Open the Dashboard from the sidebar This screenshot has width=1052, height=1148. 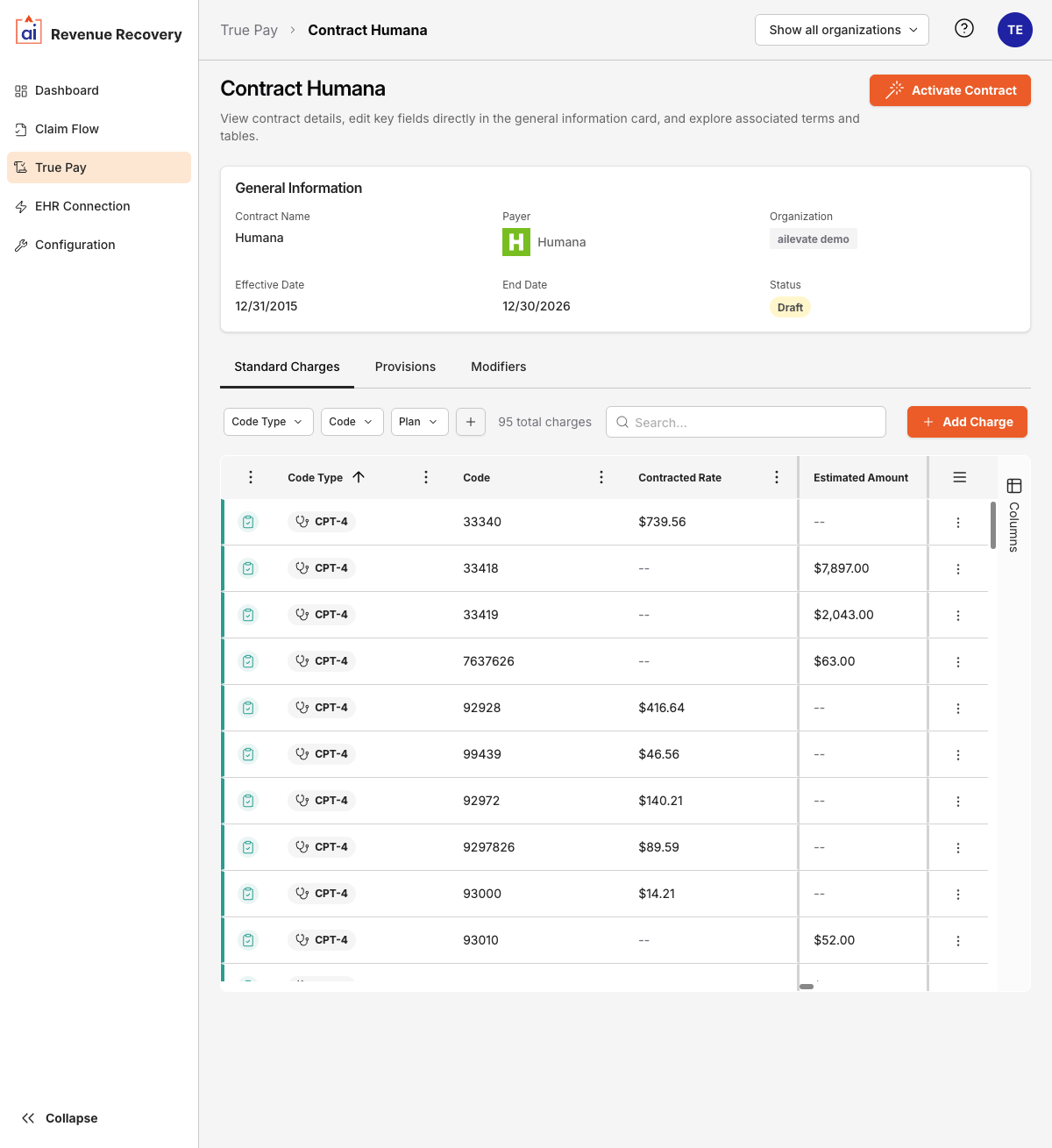tap(67, 90)
